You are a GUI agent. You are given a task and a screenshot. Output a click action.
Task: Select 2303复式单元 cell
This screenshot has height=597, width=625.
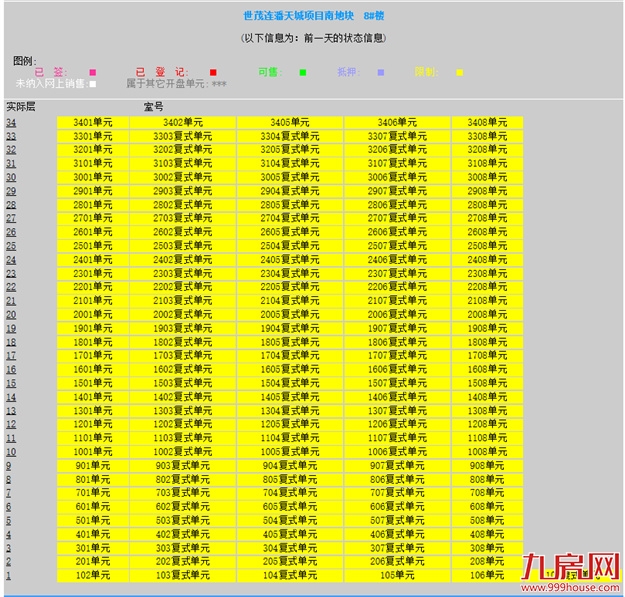183,273
